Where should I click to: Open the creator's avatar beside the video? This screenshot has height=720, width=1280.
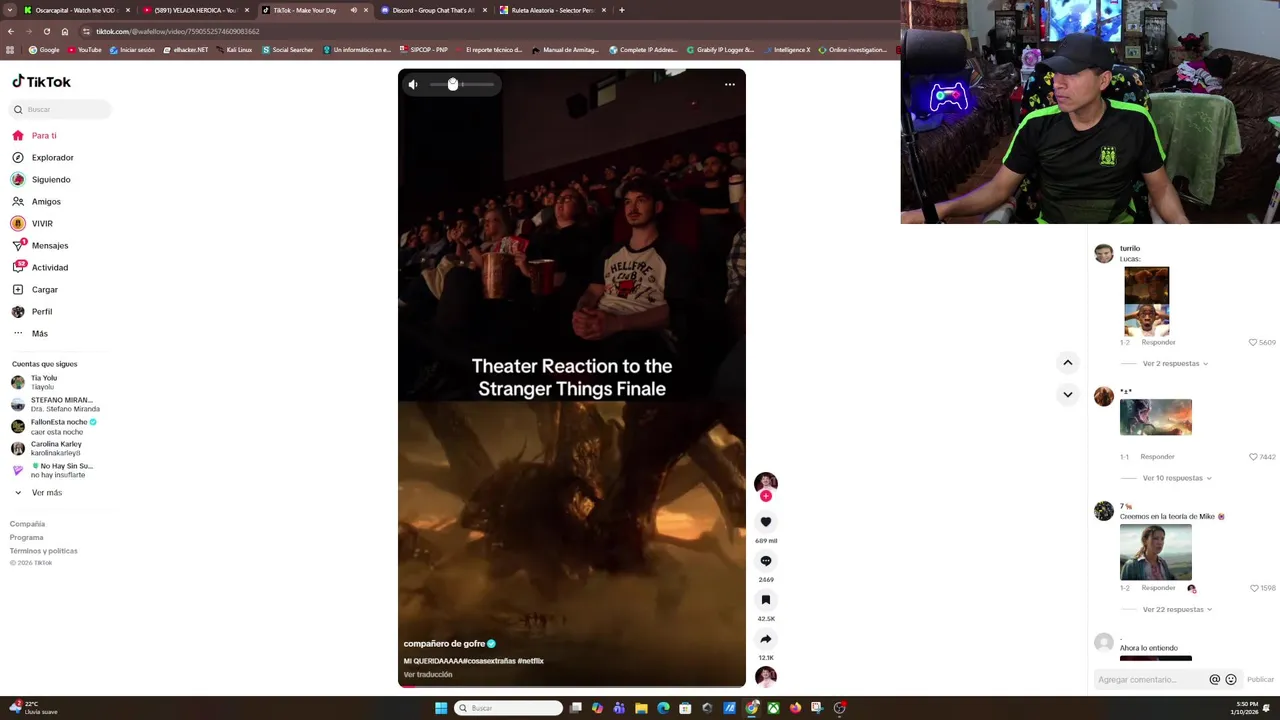766,483
